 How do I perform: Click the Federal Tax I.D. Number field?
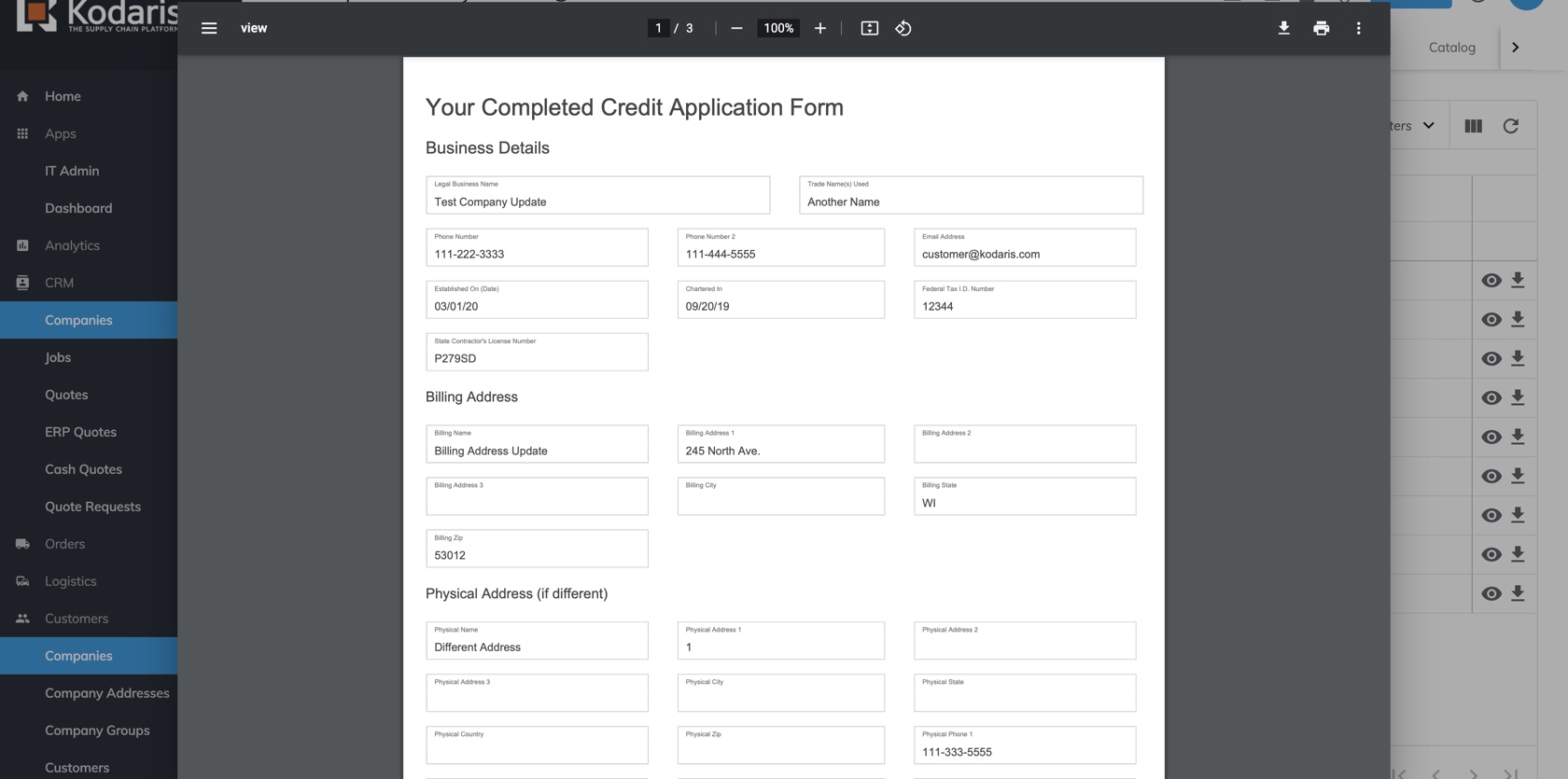tap(1025, 299)
